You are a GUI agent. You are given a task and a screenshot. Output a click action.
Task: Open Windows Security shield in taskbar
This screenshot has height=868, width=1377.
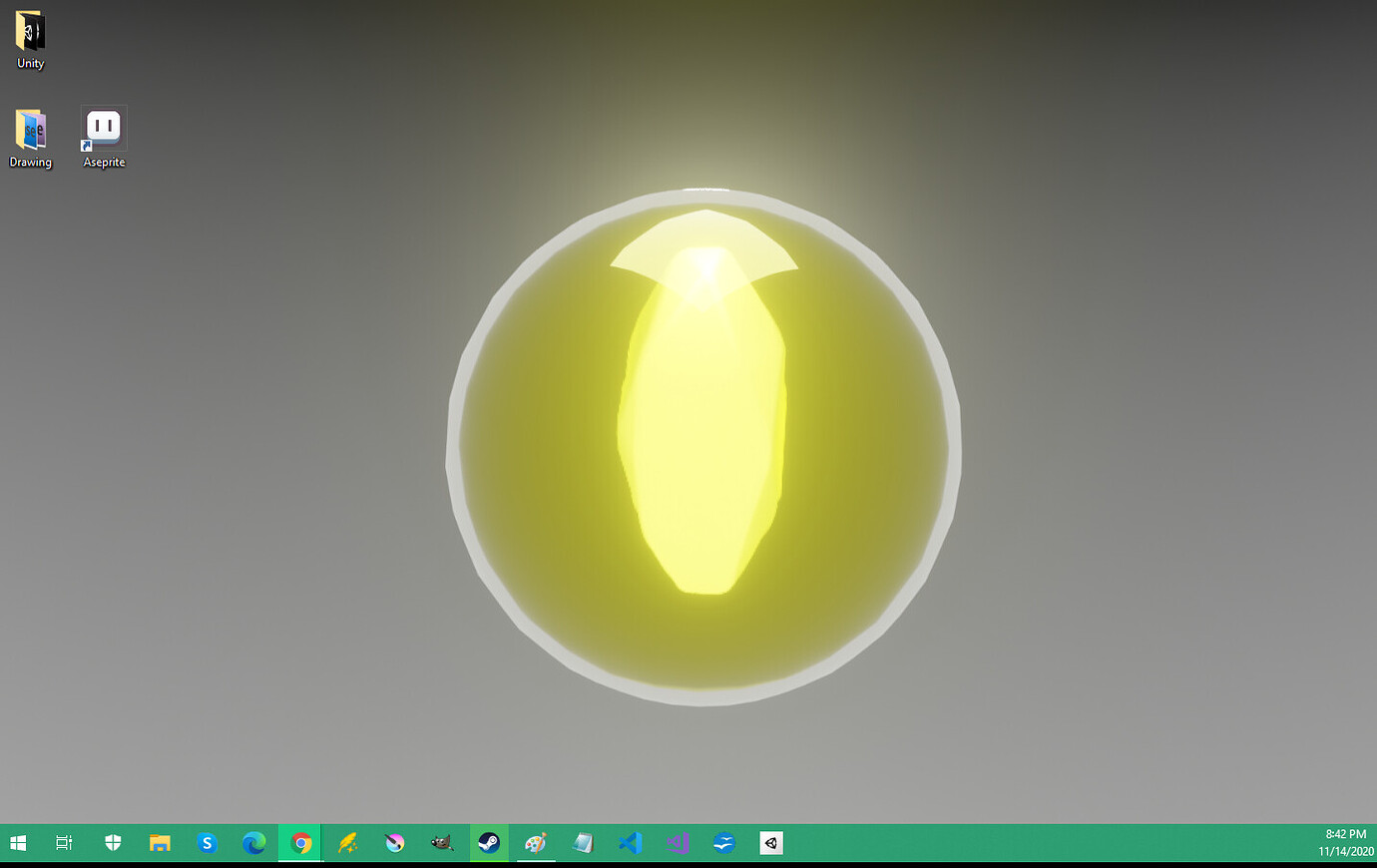pos(113,843)
